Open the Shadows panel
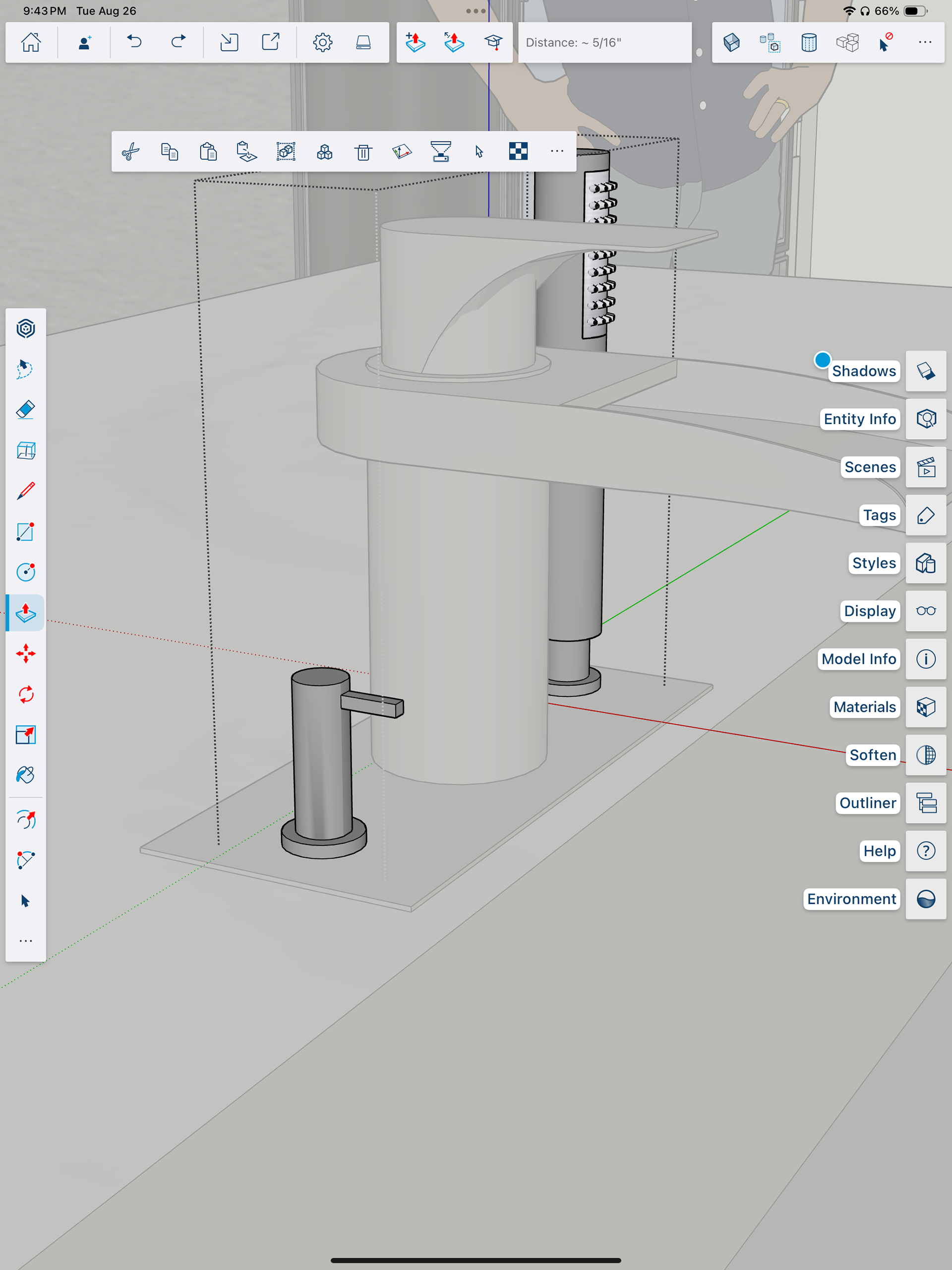The width and height of the screenshot is (952, 1270). point(926,371)
